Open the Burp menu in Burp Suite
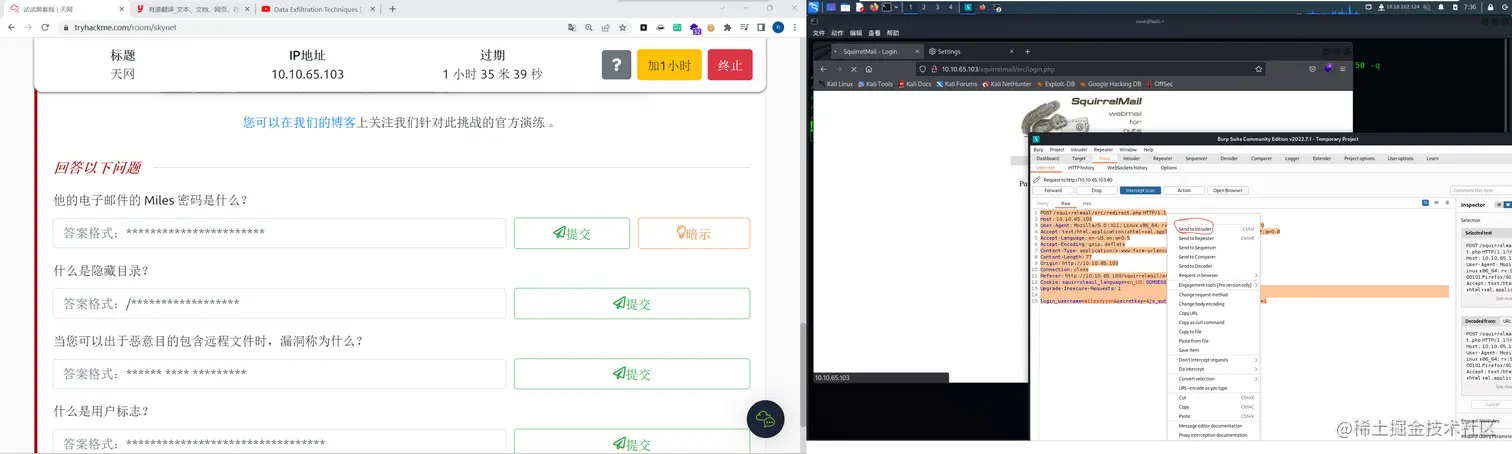 (1039, 149)
